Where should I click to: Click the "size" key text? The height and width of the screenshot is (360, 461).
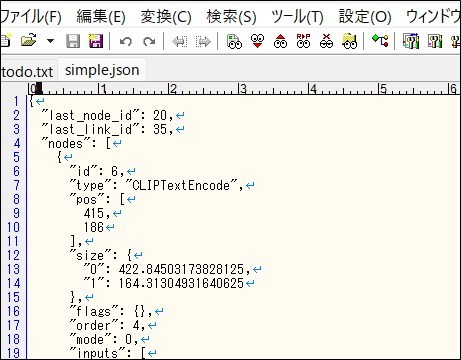point(90,255)
